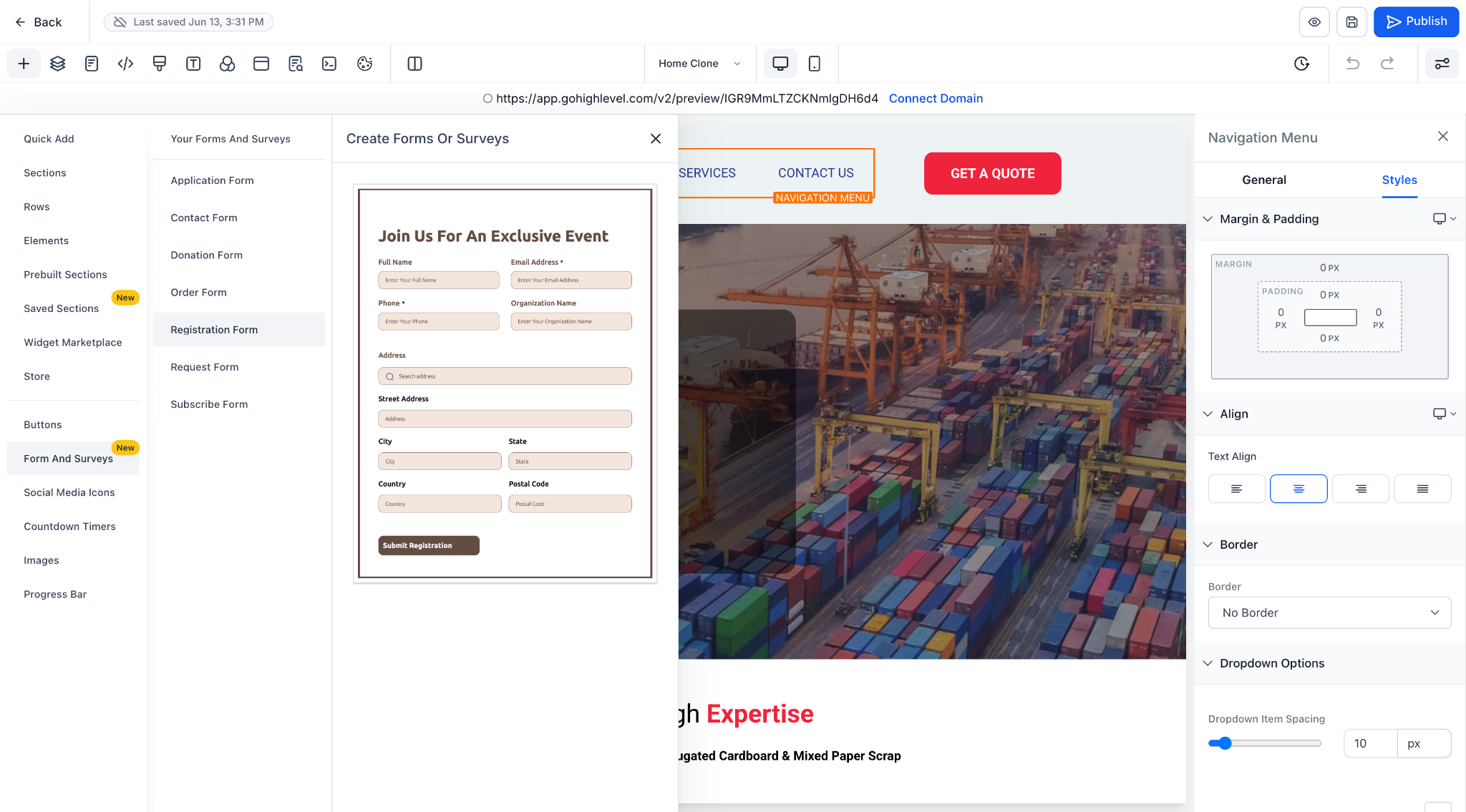Click the save disk icon

(1351, 22)
